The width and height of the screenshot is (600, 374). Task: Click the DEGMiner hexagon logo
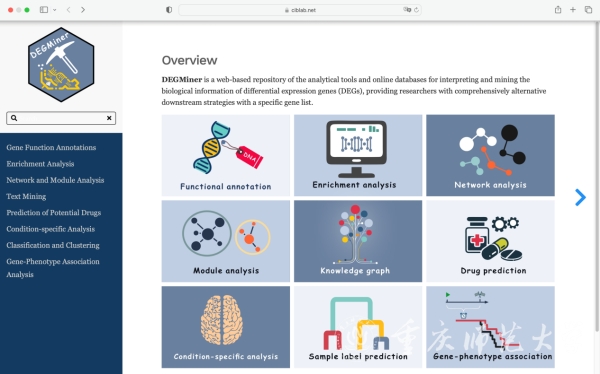tap(61, 64)
